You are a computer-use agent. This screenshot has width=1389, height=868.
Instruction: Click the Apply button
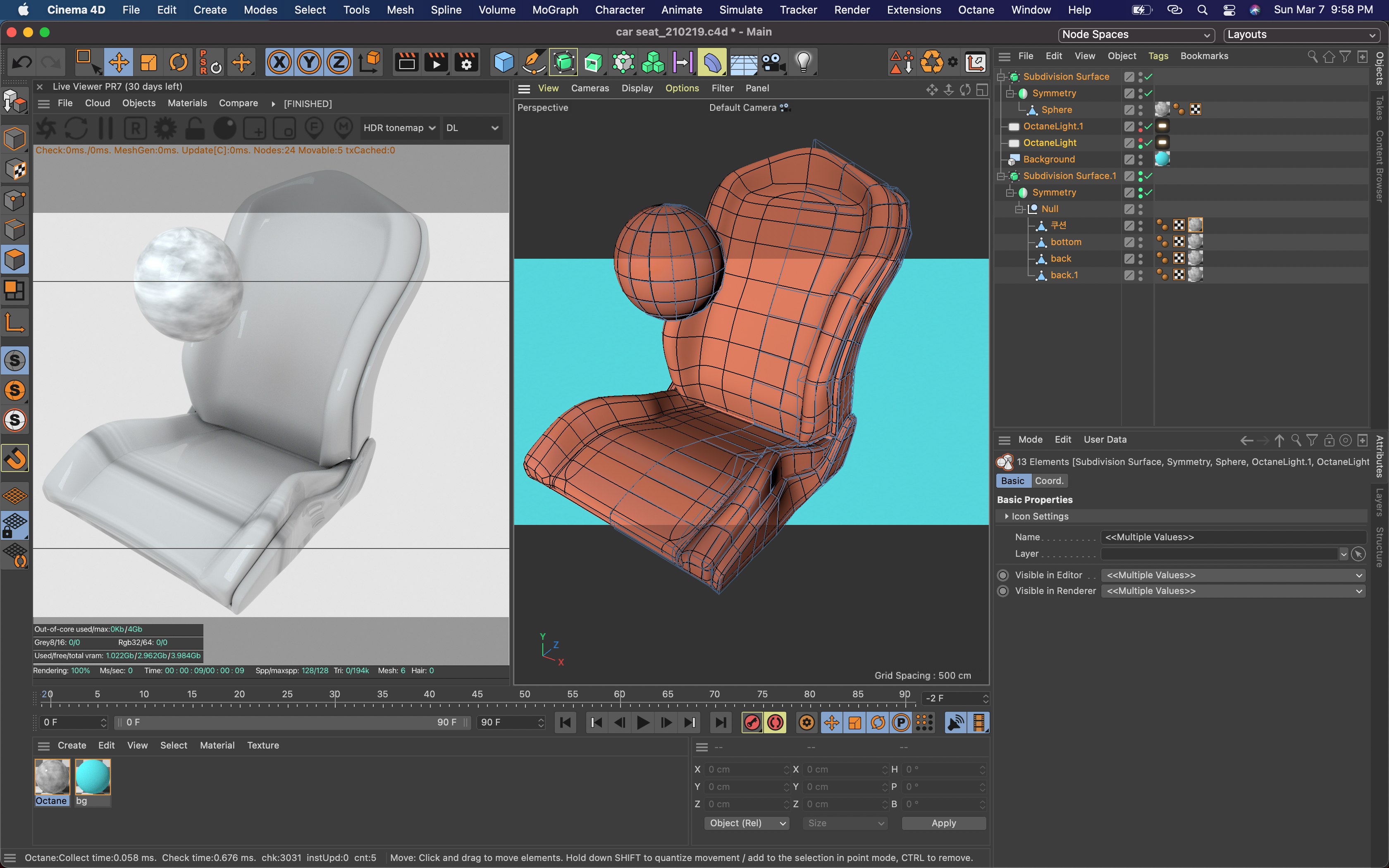click(x=944, y=823)
